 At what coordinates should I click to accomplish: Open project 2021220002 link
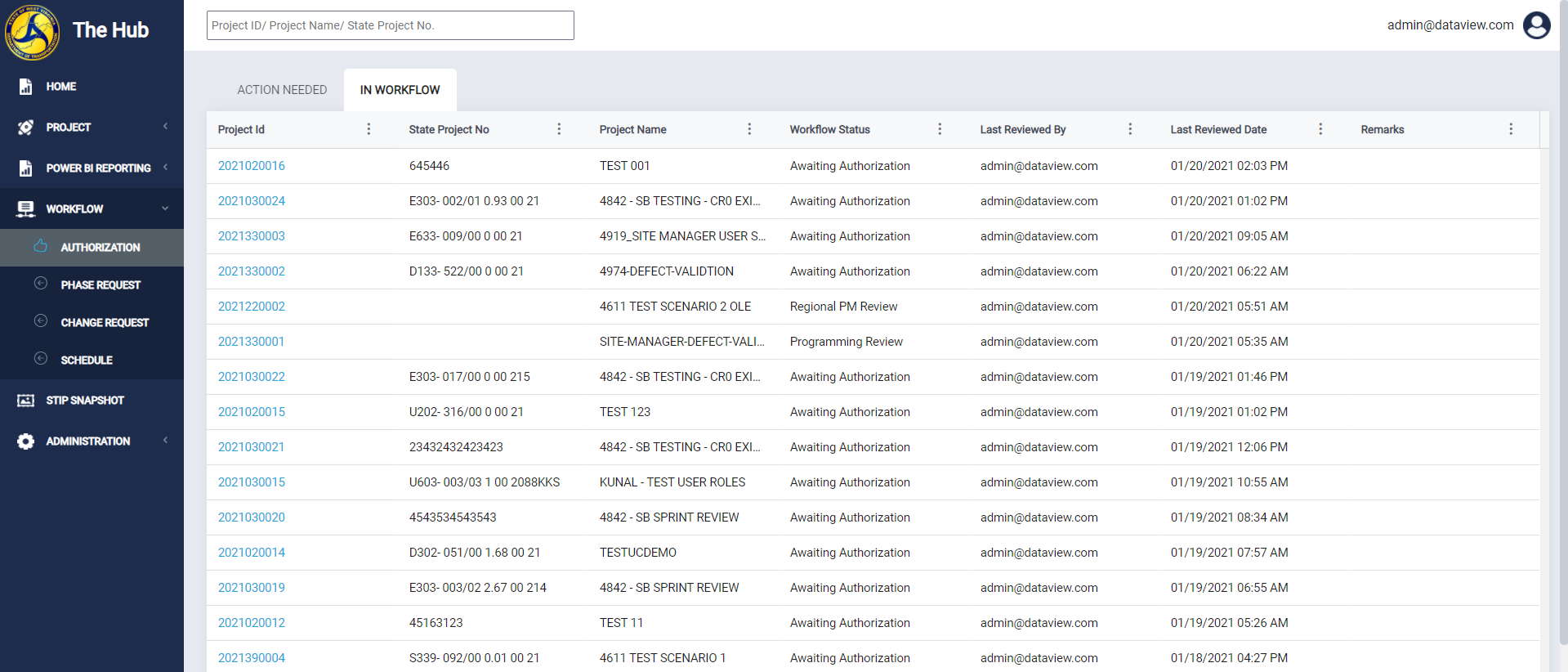coord(252,307)
